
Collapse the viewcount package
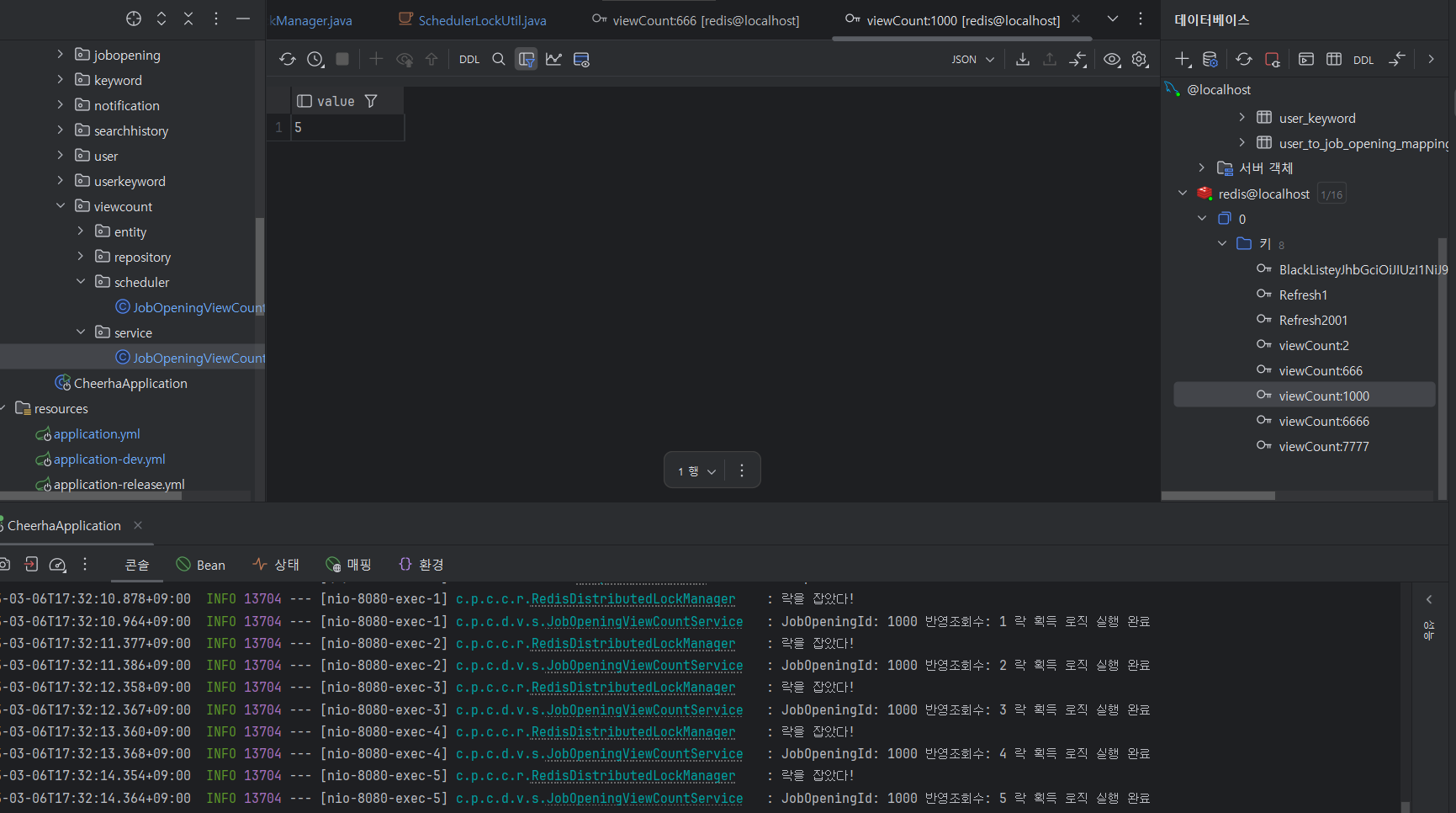click(x=60, y=205)
